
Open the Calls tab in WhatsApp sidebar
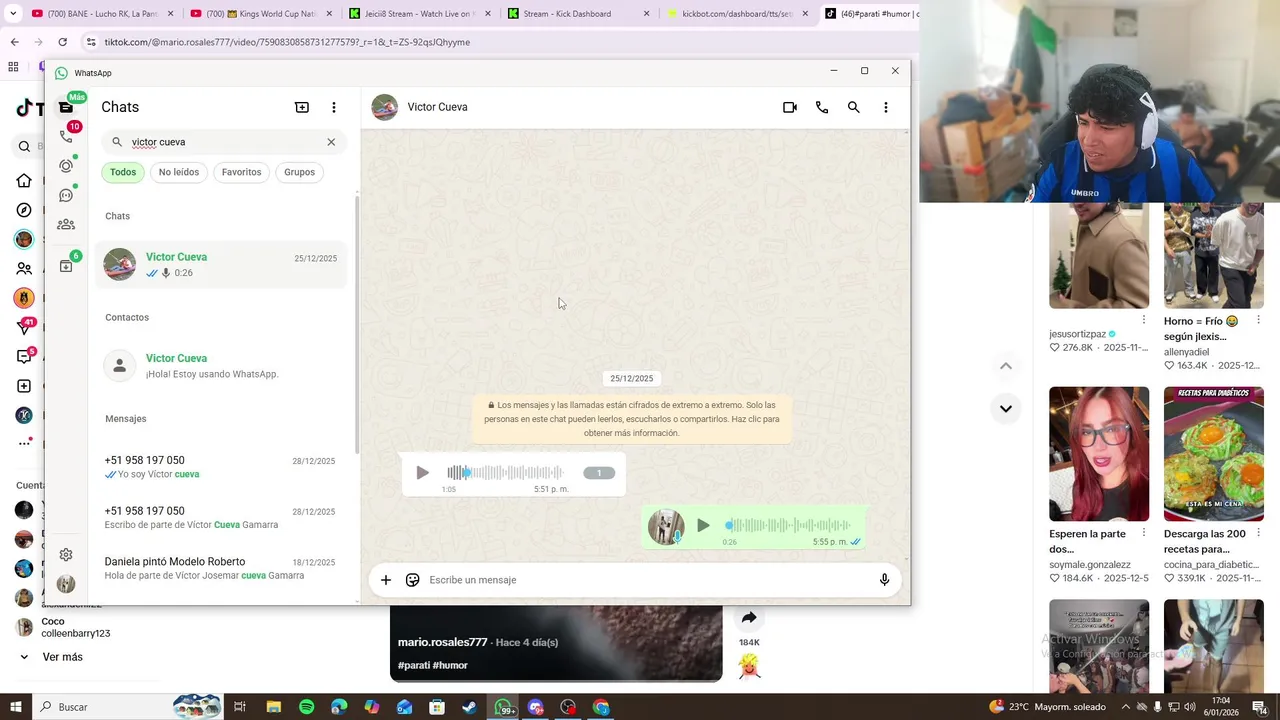pyautogui.click(x=66, y=136)
